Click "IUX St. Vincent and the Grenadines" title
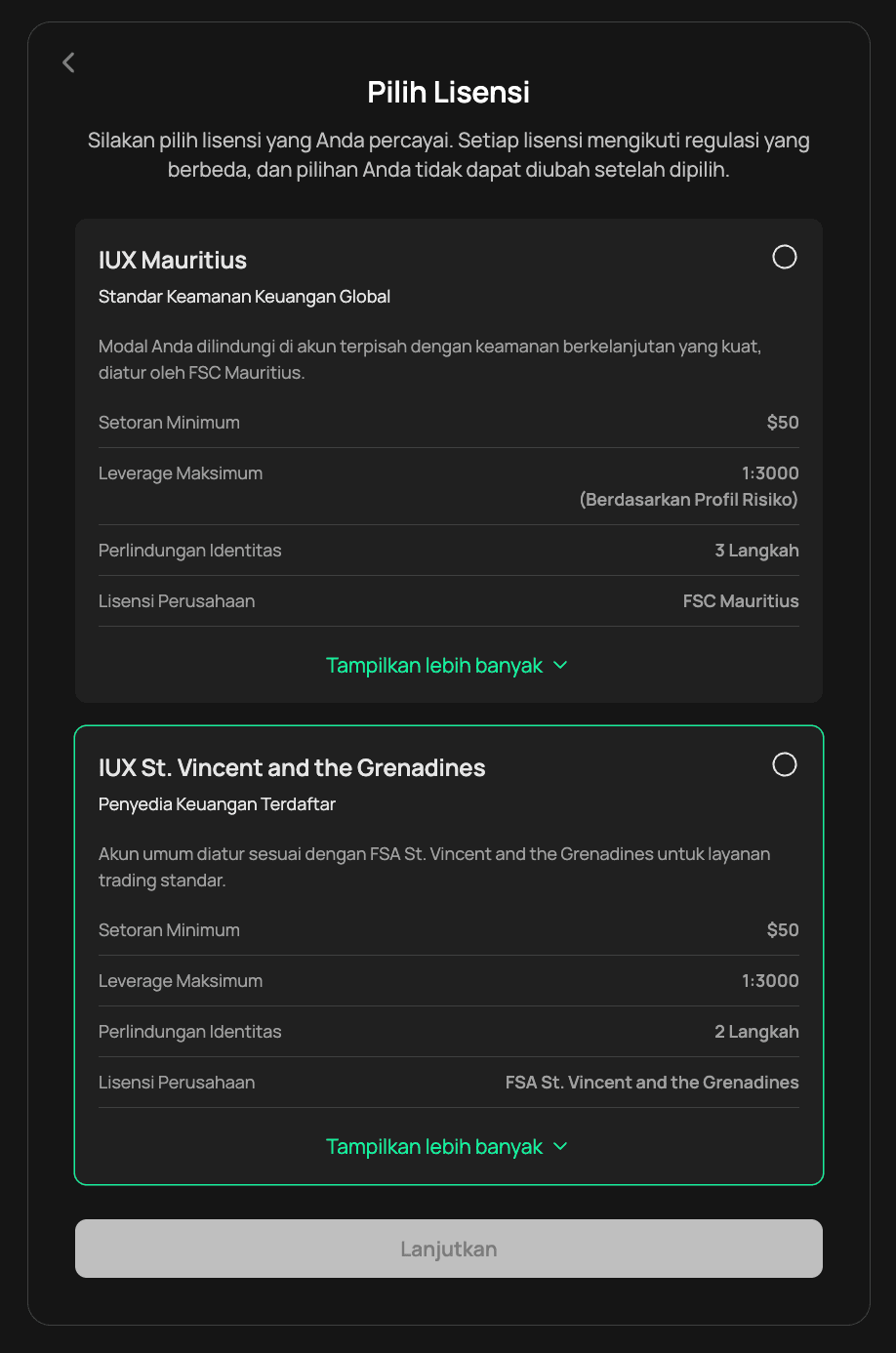The width and height of the screenshot is (896, 1353). coord(292,768)
